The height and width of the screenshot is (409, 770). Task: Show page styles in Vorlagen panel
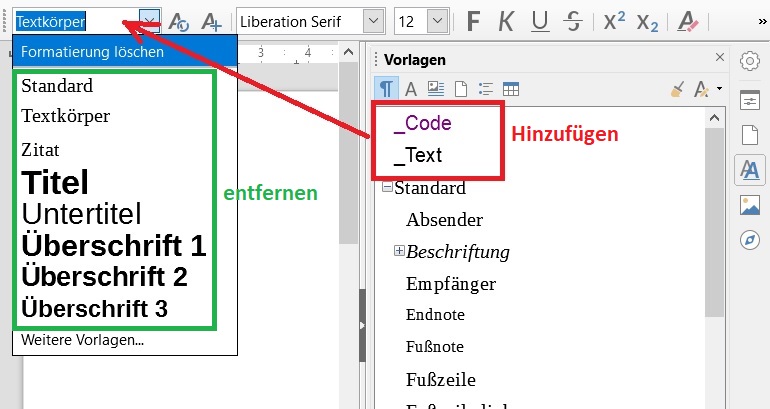[461, 89]
